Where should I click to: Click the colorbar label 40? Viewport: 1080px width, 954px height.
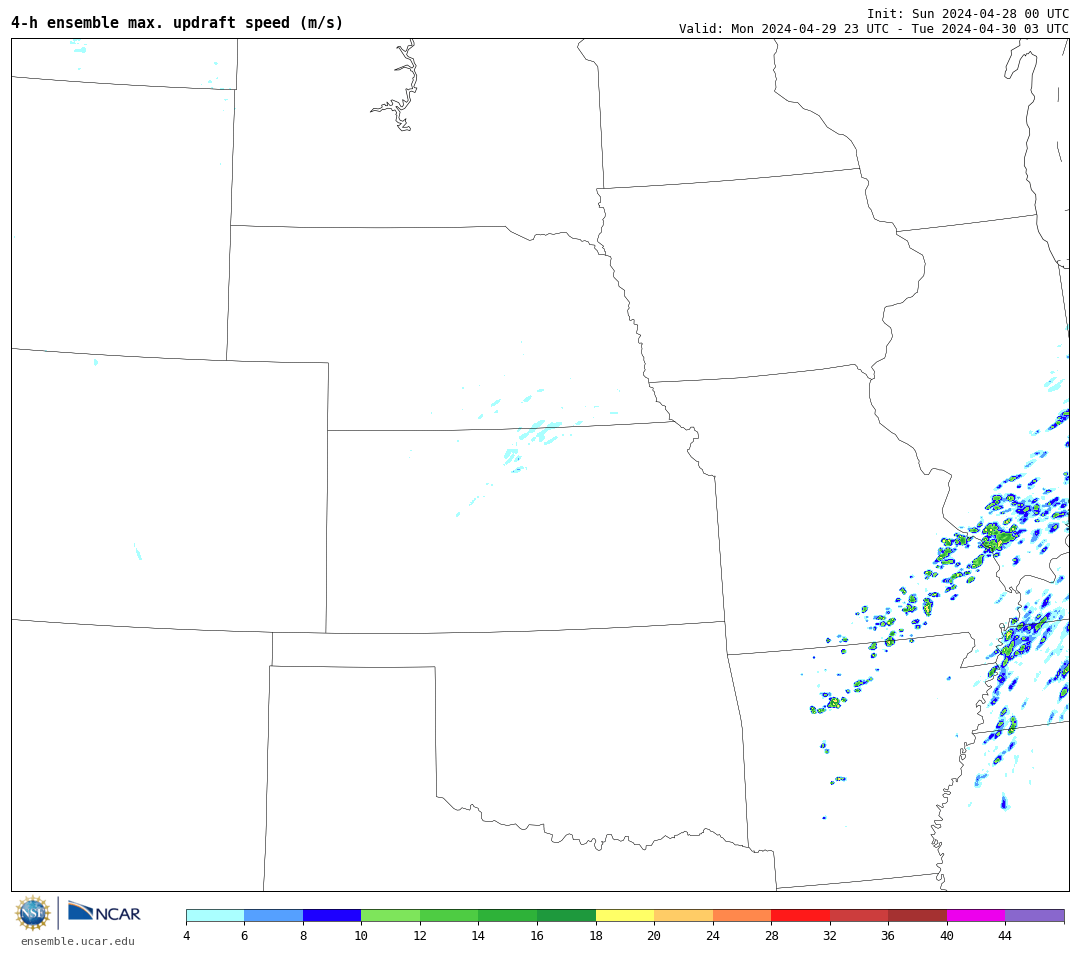(x=947, y=936)
